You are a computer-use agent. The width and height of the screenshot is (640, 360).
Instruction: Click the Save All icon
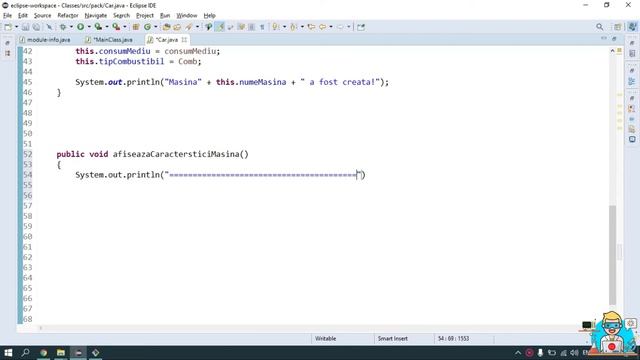[36, 27]
